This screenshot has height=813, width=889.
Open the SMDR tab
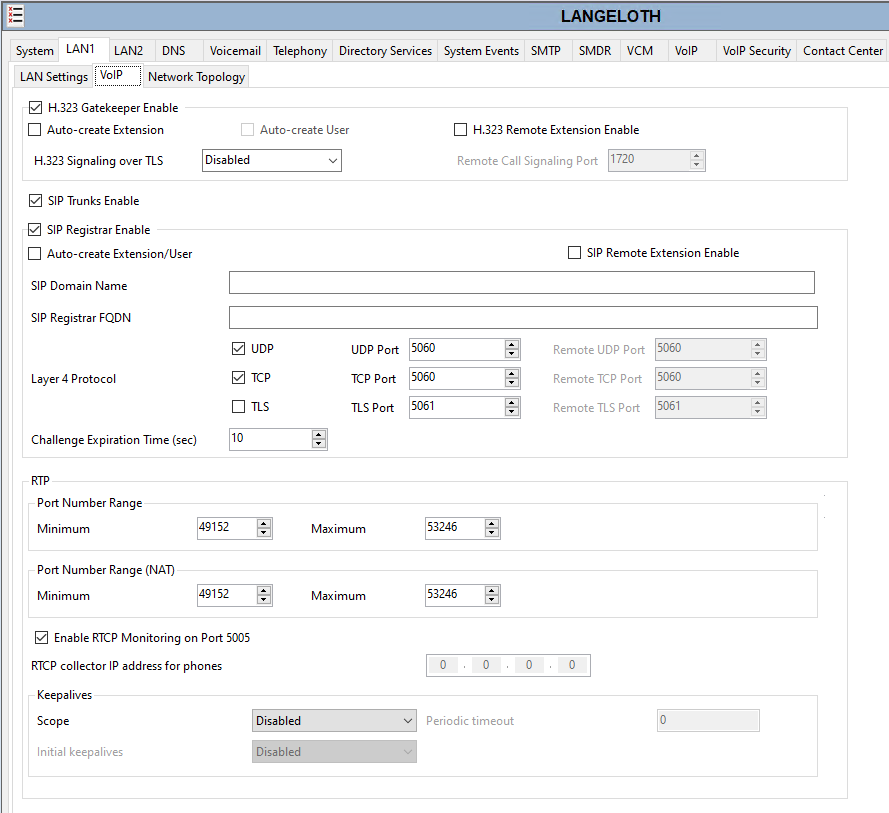(x=595, y=51)
